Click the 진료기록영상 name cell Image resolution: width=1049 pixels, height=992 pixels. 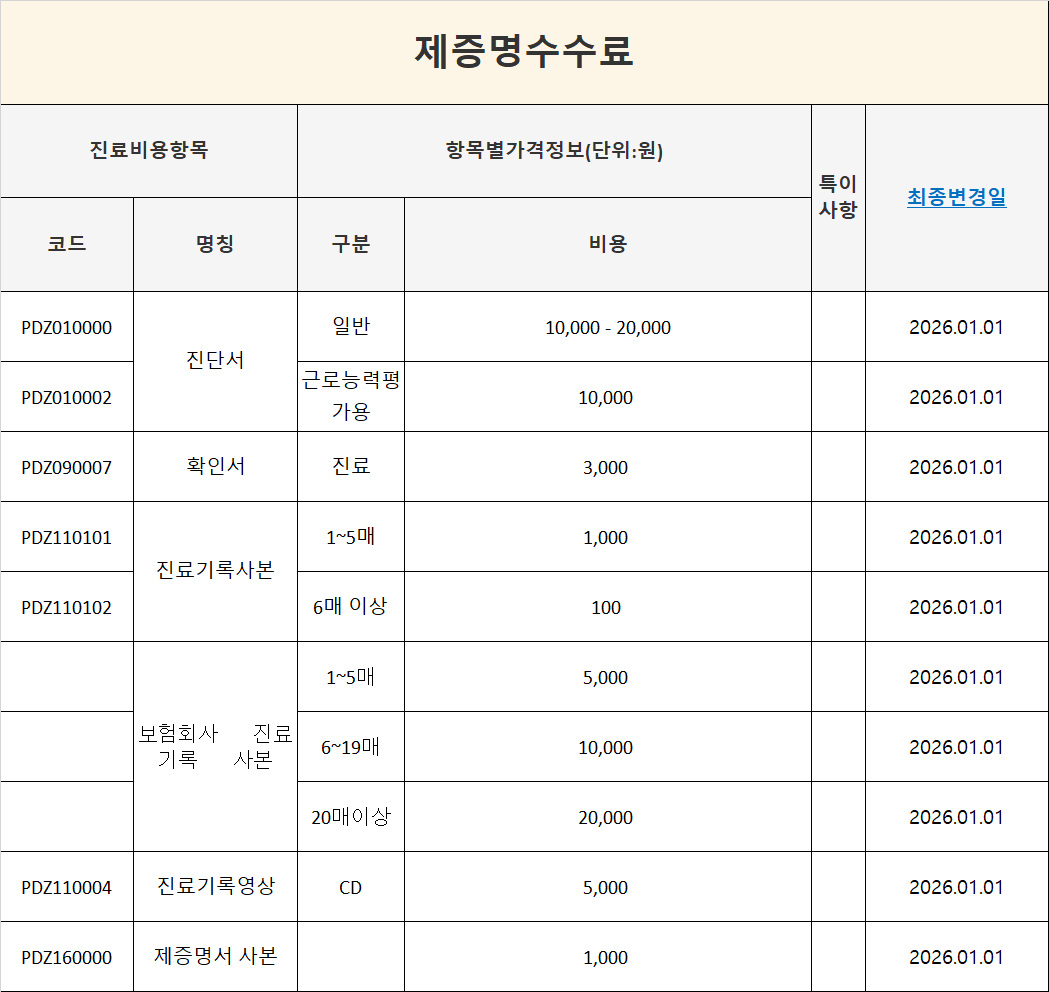click(215, 887)
